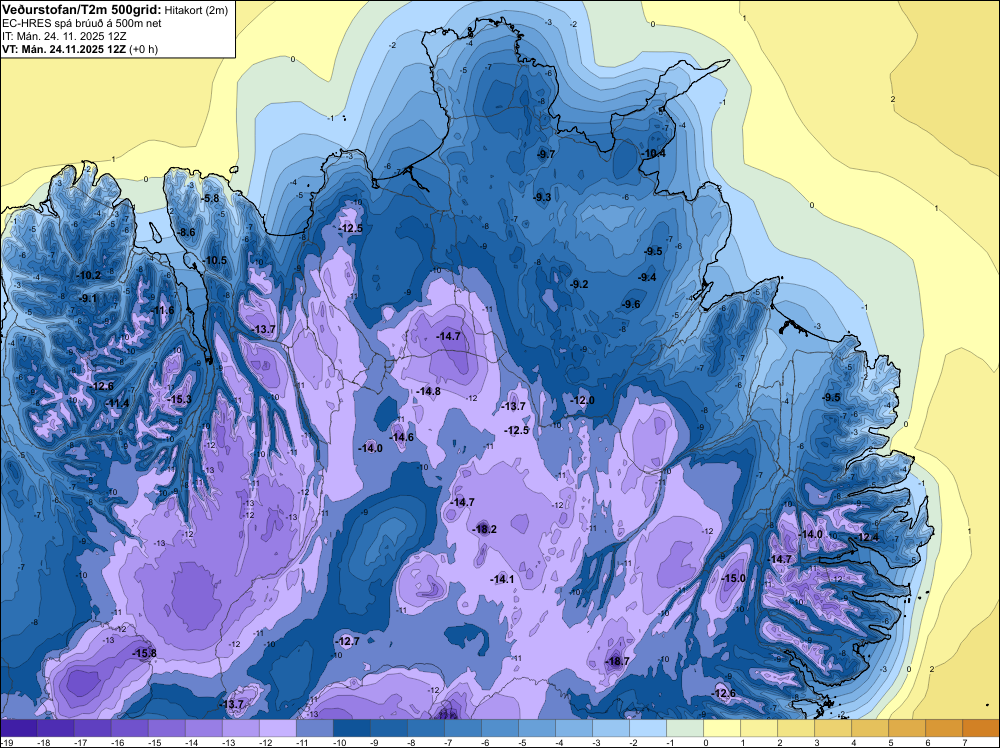Pick legend swatch between -10 and -9

click(x=351, y=728)
